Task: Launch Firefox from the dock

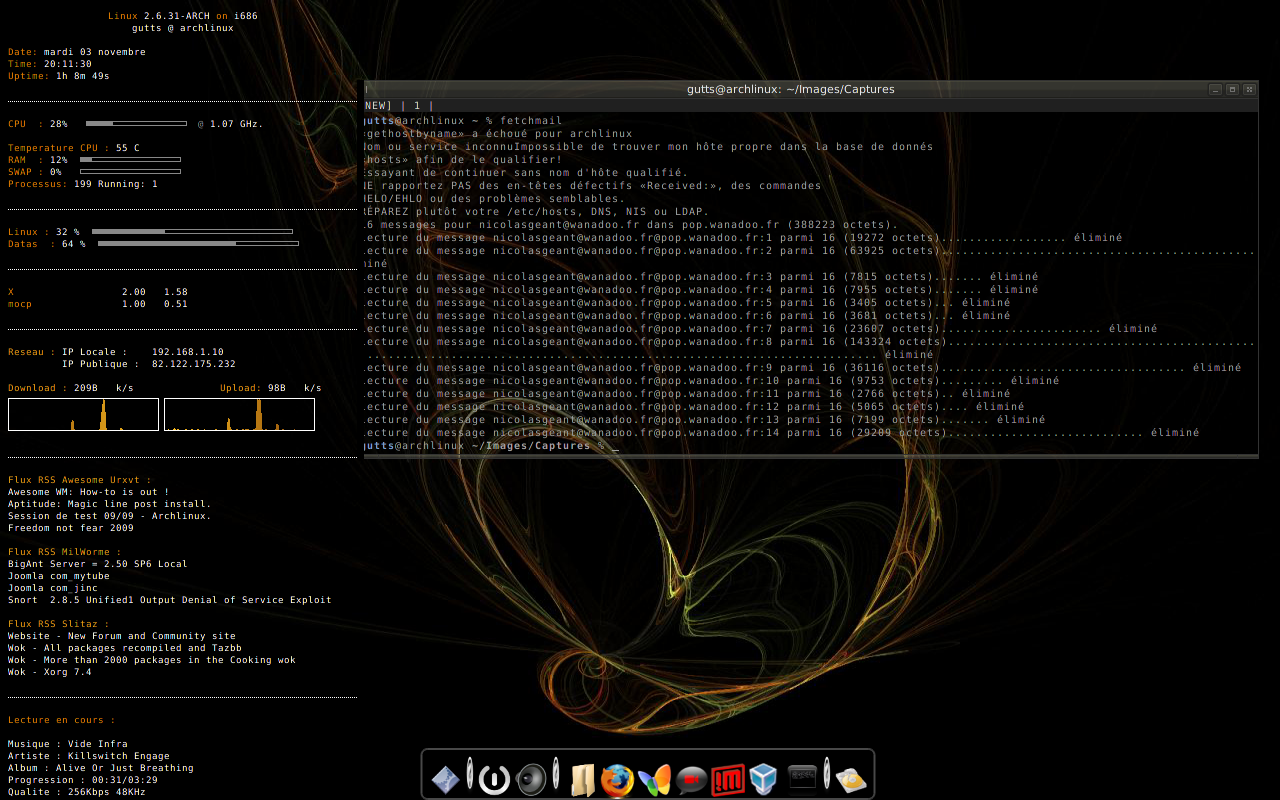Action: click(617, 779)
